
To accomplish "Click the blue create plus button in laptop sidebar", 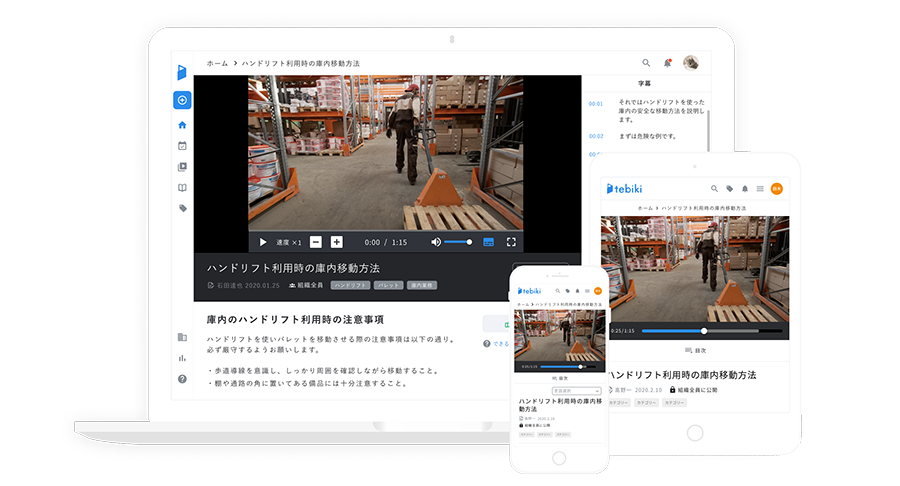I will point(182,100).
